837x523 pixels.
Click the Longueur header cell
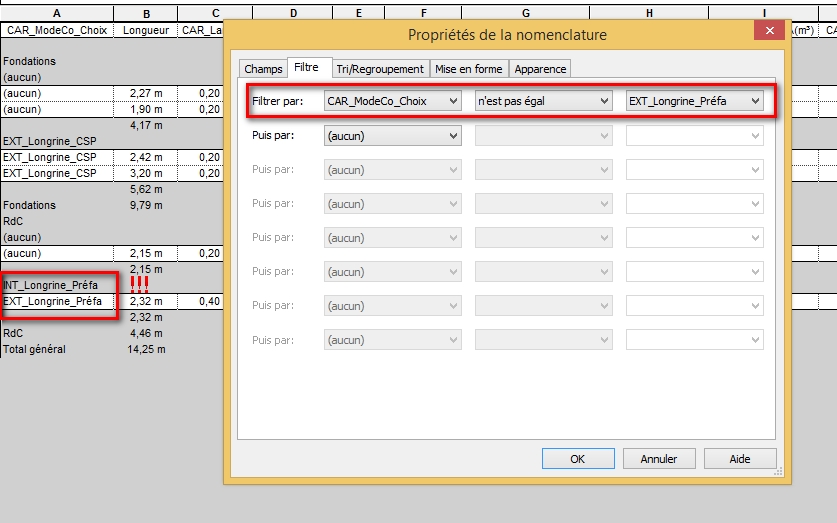(x=146, y=30)
